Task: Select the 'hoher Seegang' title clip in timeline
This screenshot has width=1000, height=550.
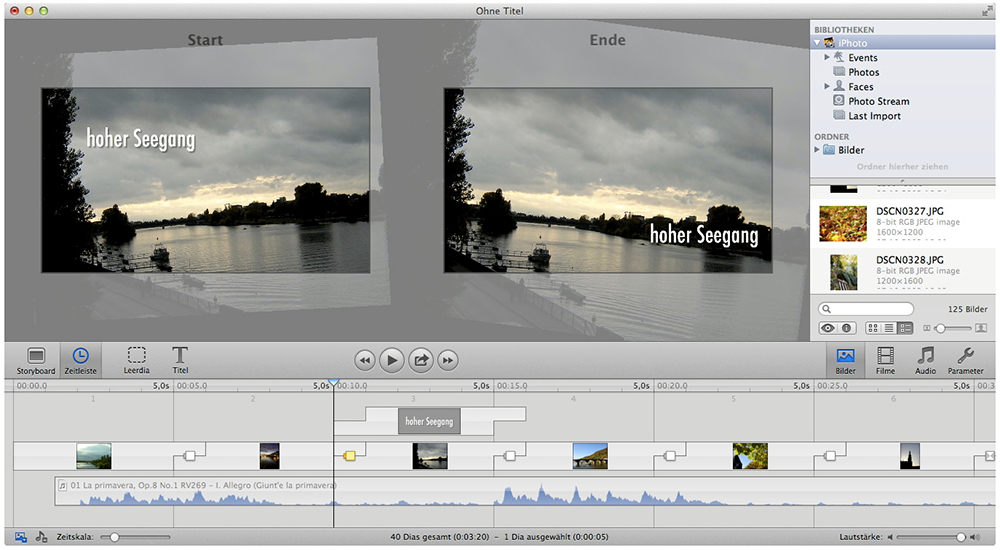Action: [x=427, y=421]
